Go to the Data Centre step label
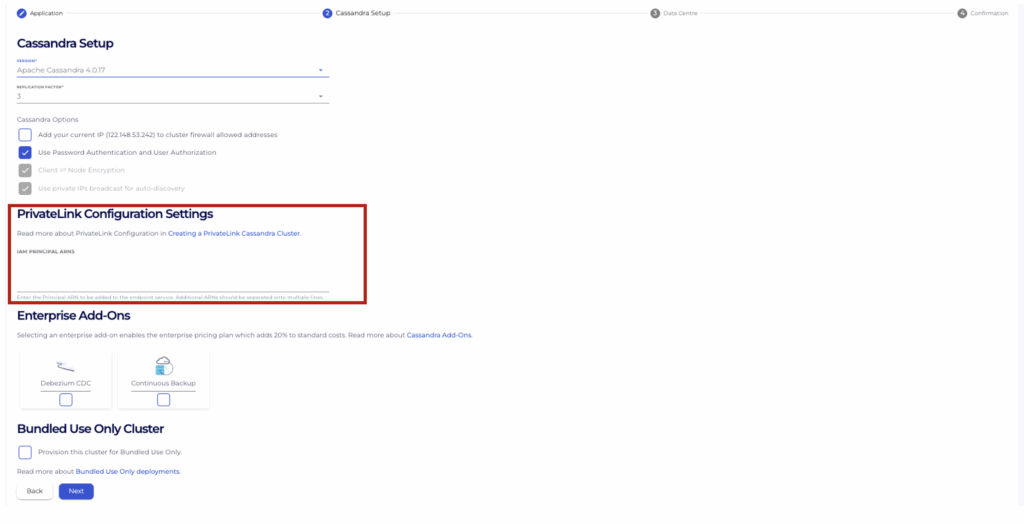Viewport: 1024px width, 524px height. click(x=680, y=13)
